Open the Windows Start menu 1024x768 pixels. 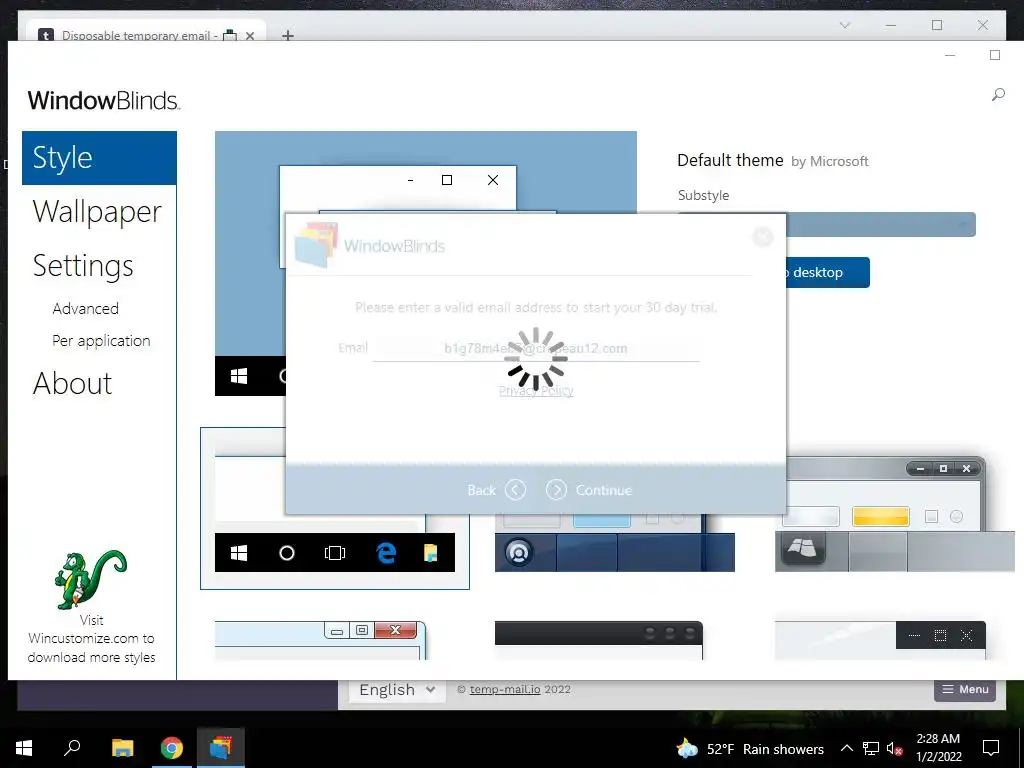pos(24,748)
